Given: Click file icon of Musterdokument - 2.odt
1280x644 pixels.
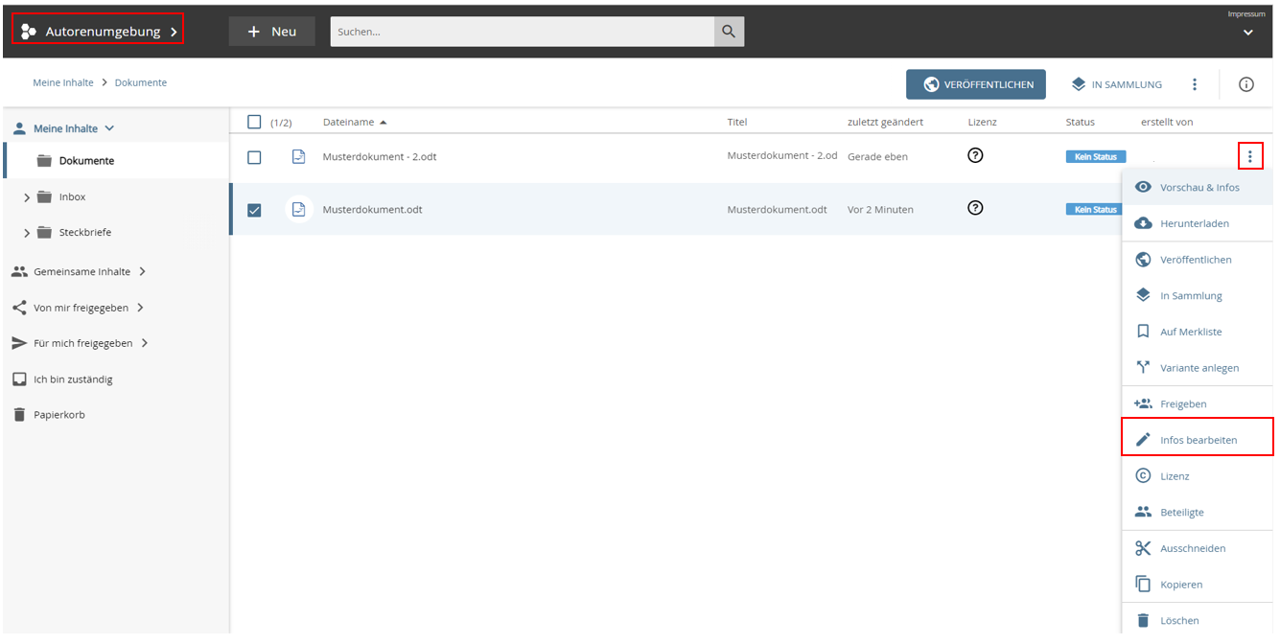Looking at the screenshot, I should [298, 157].
